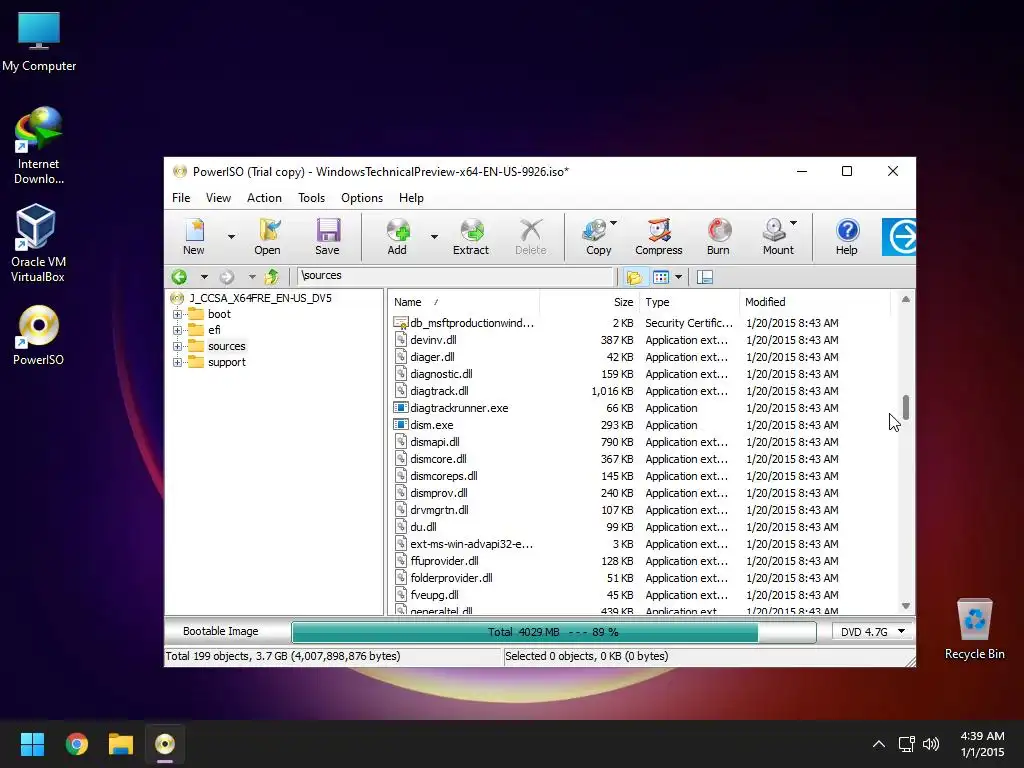
Task: Toggle the preview pane layout icon
Action: (705, 277)
